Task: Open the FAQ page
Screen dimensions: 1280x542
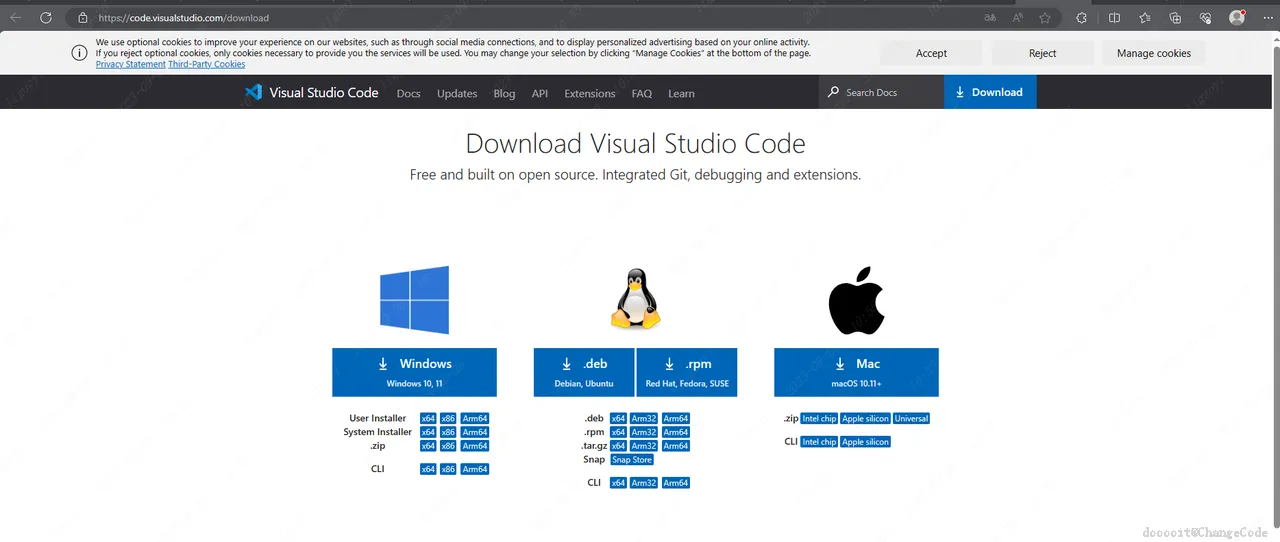Action: [x=642, y=93]
